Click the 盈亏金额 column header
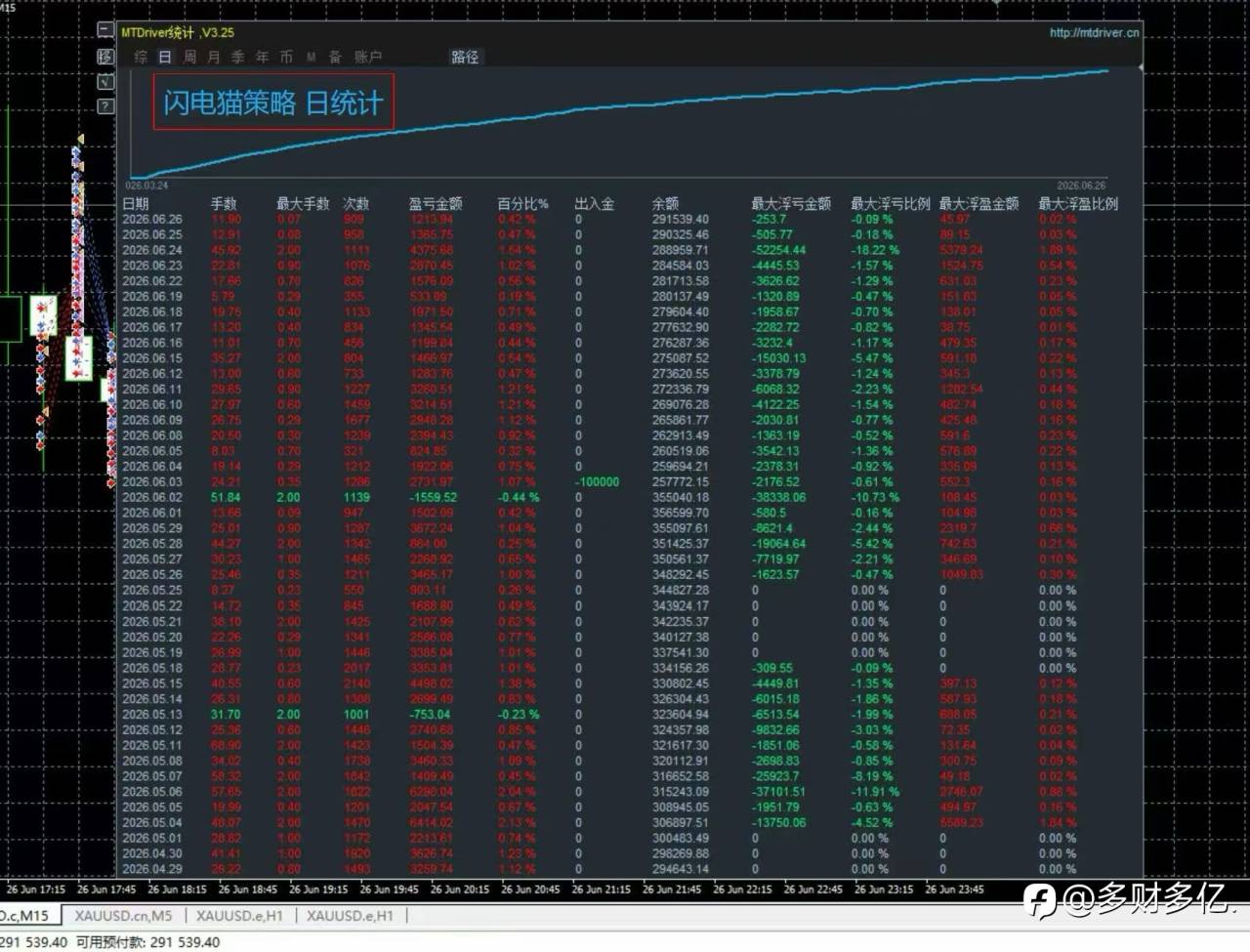Screen dimensions: 1250x952 tap(436, 203)
